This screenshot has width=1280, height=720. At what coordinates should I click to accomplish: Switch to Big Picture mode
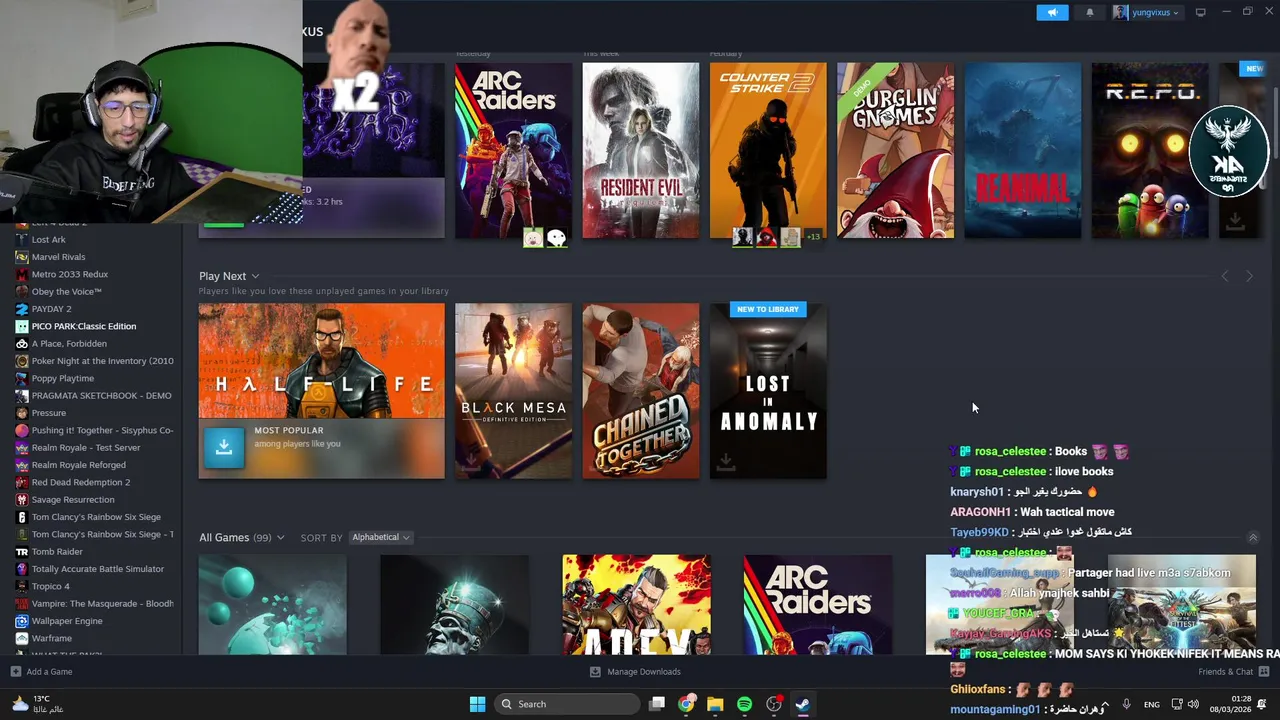click(x=1200, y=12)
